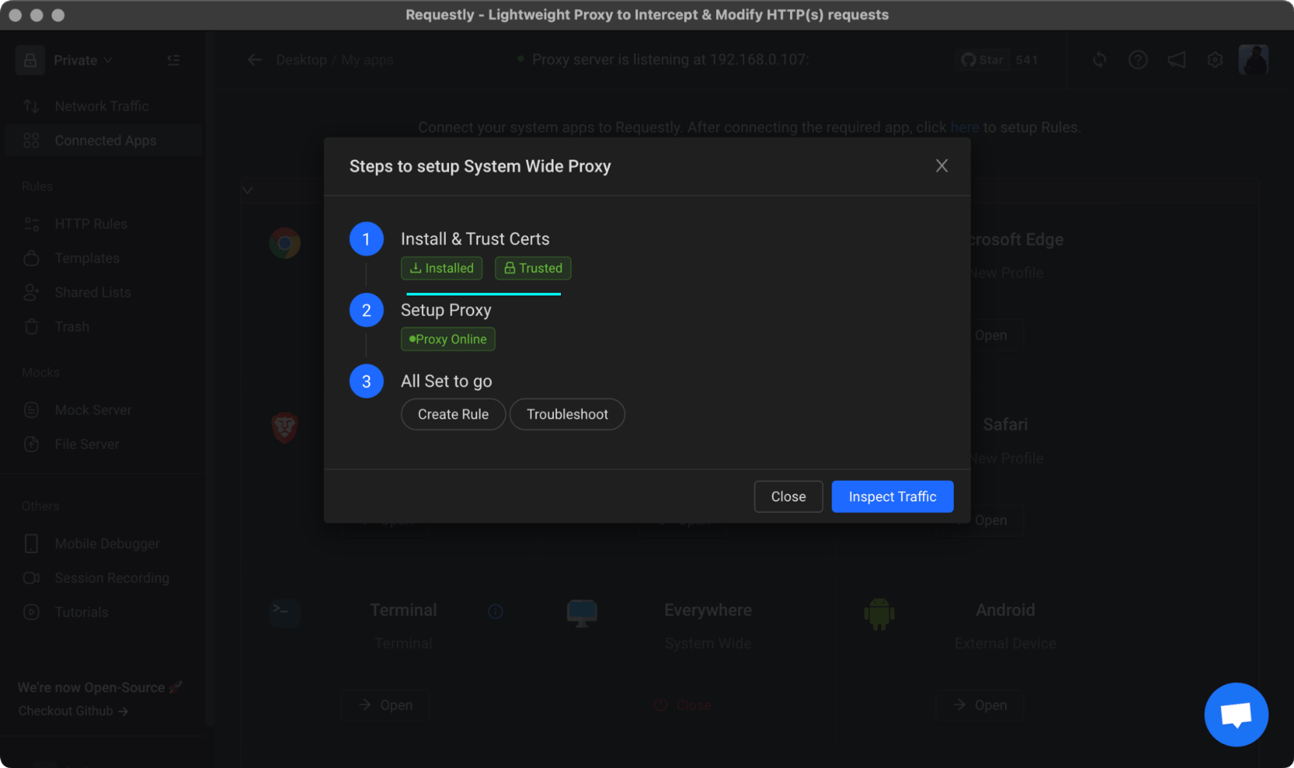
Task: Open settings with the gear icon
Action: click(x=1215, y=60)
